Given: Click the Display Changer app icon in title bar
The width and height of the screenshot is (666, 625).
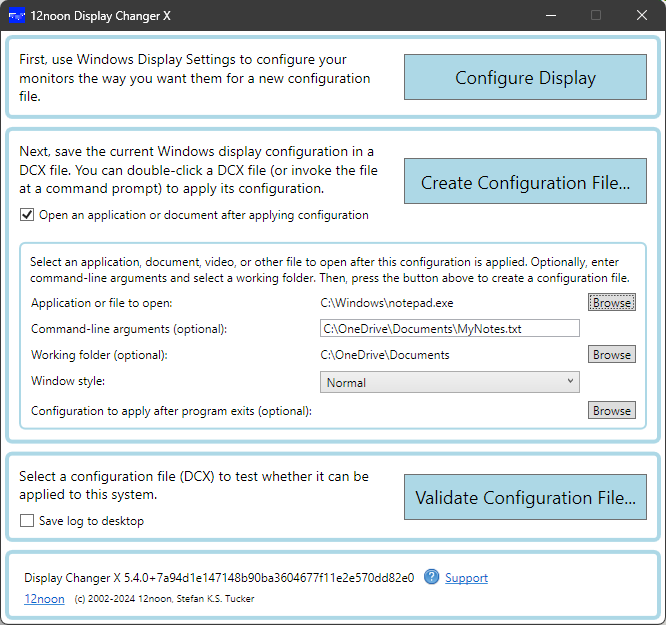Looking at the screenshot, I should [17, 16].
